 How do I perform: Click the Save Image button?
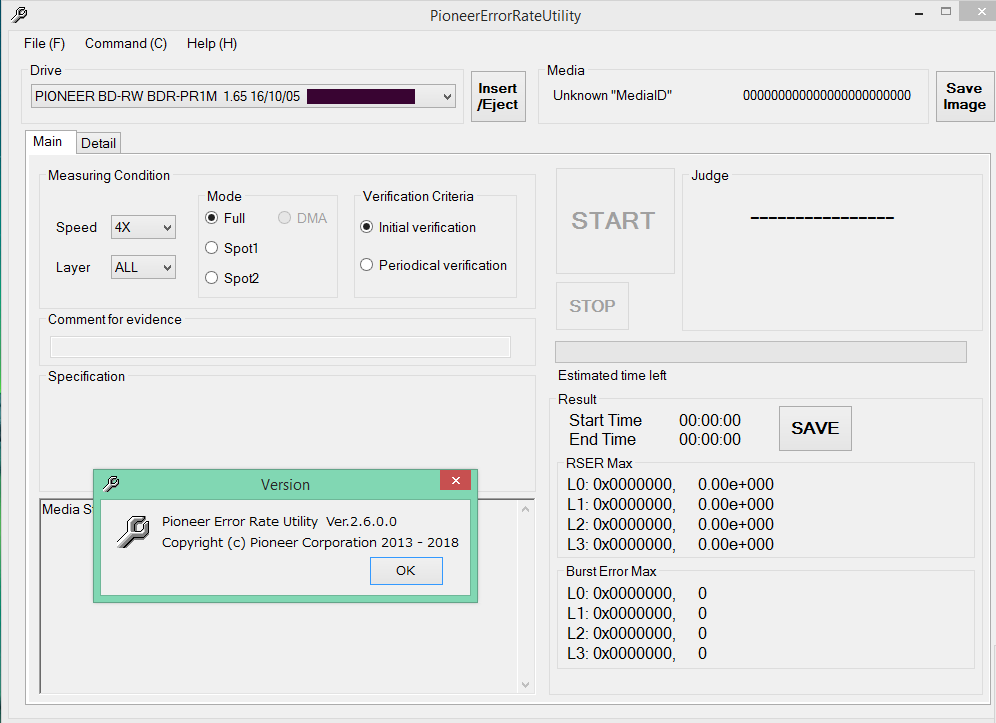tap(964, 97)
